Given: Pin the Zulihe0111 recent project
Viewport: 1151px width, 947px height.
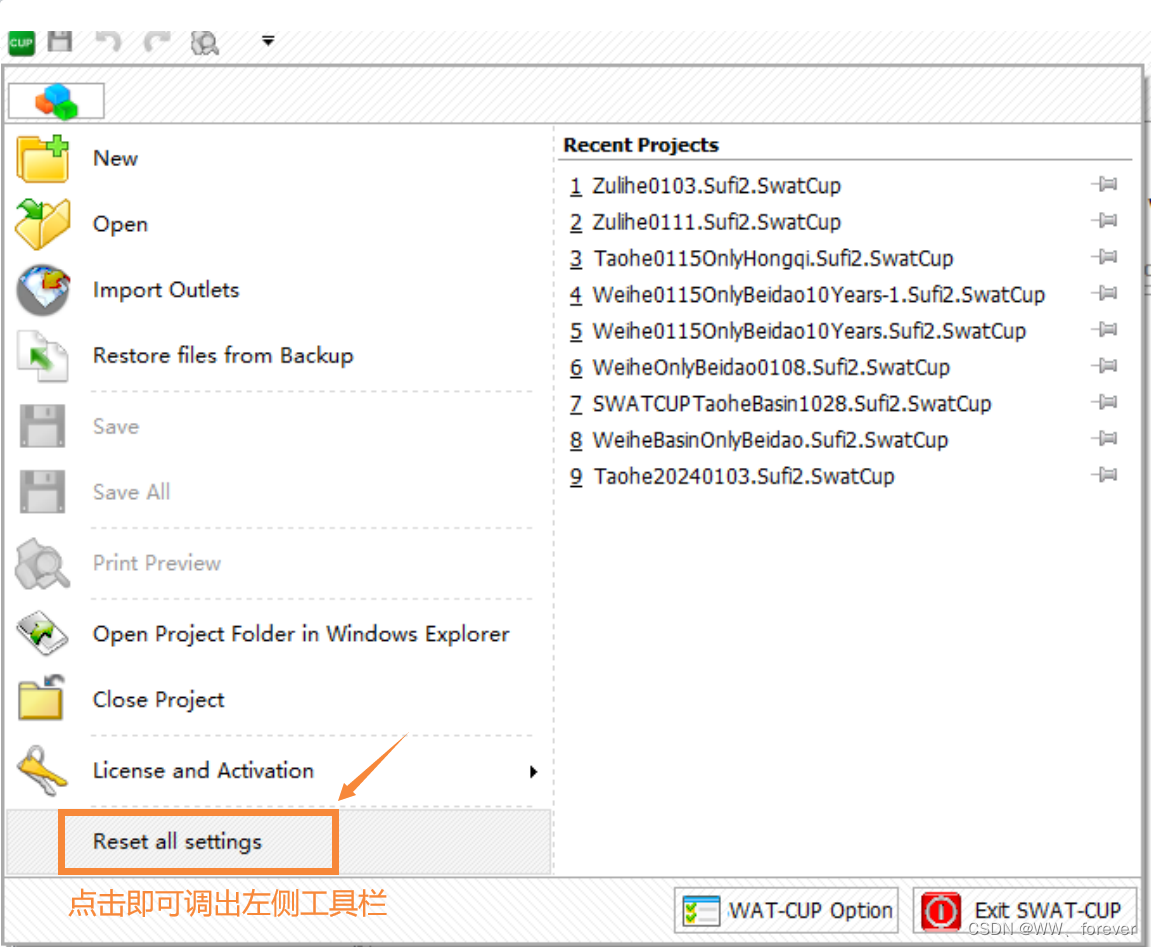Looking at the screenshot, I should (1105, 220).
